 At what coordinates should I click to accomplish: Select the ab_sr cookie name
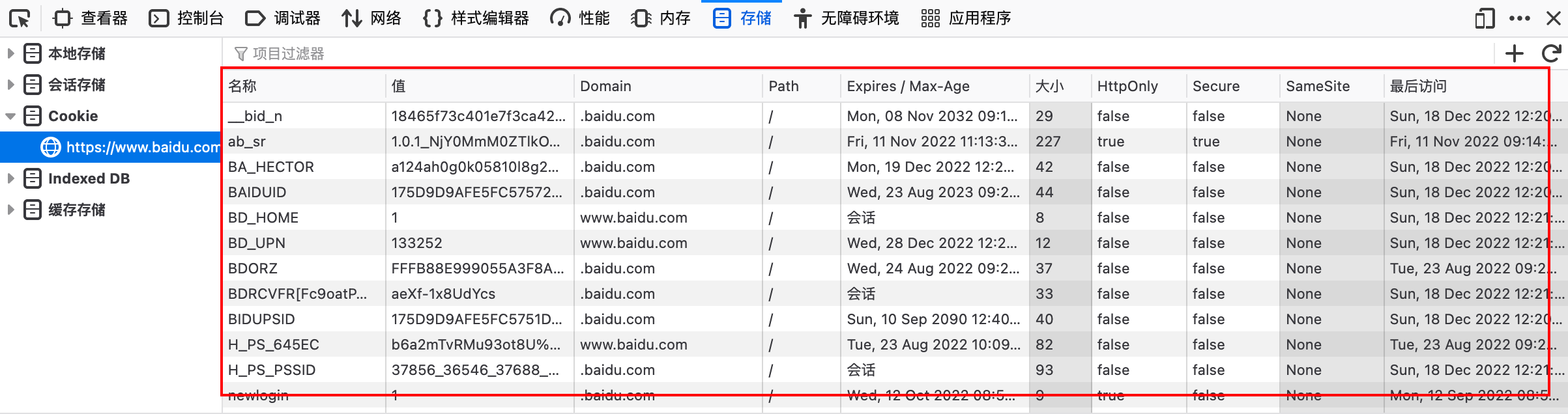click(247, 141)
